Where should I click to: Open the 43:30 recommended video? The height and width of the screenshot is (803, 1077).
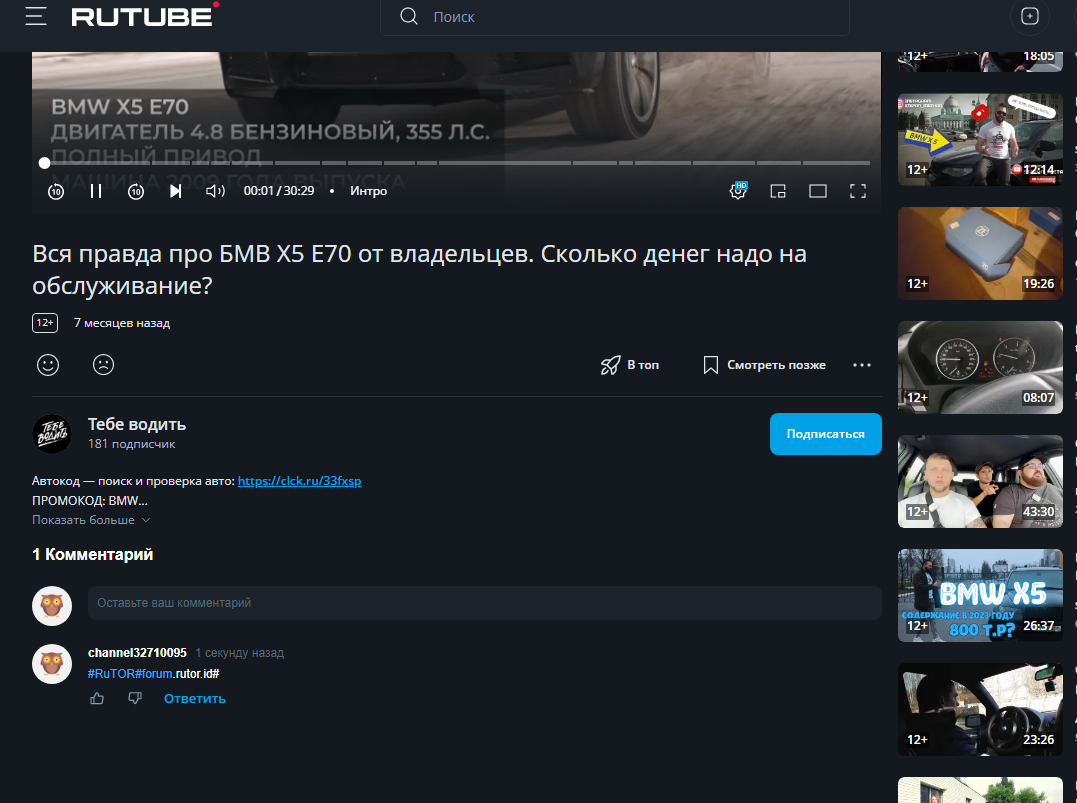[x=980, y=482]
